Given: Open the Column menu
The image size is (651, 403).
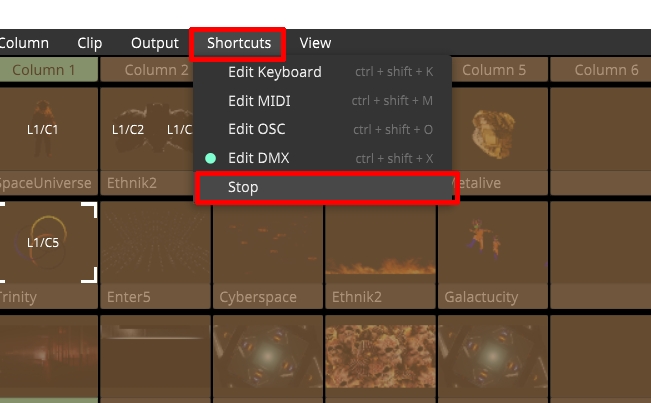Looking at the screenshot, I should coord(24,43).
